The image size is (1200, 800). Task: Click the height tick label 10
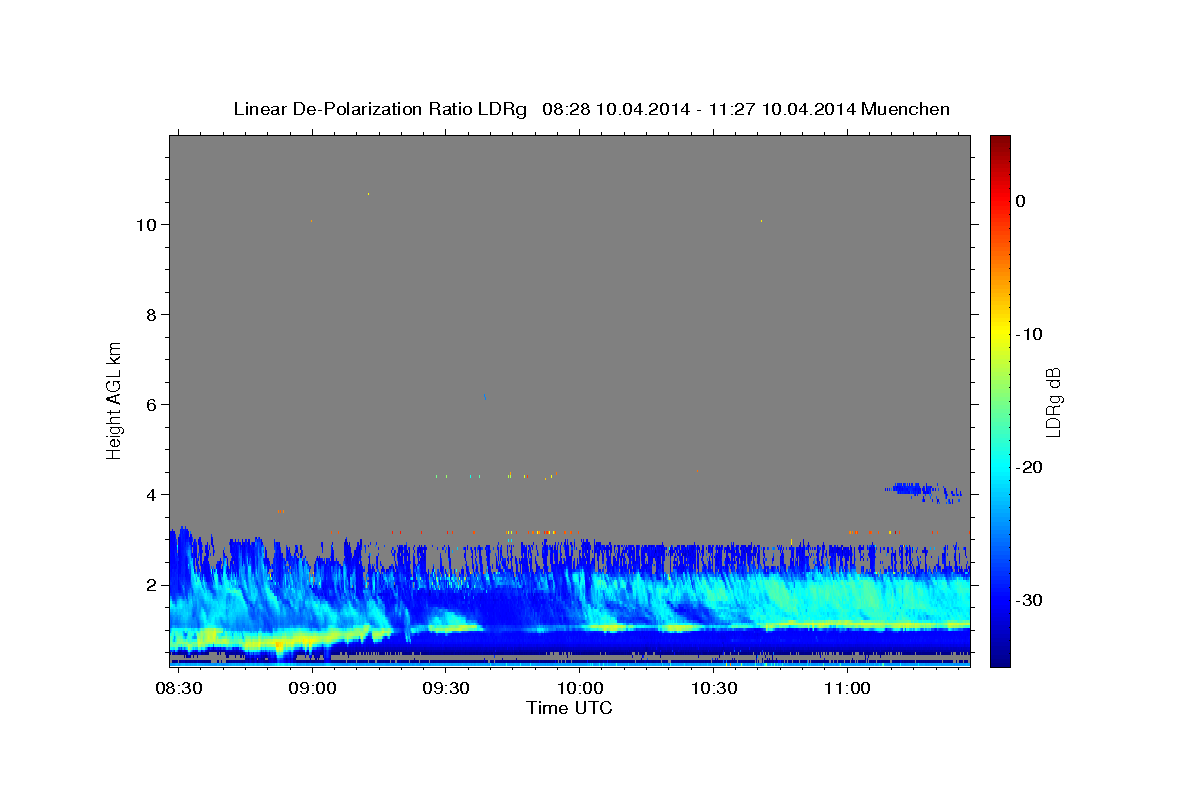[x=147, y=224]
